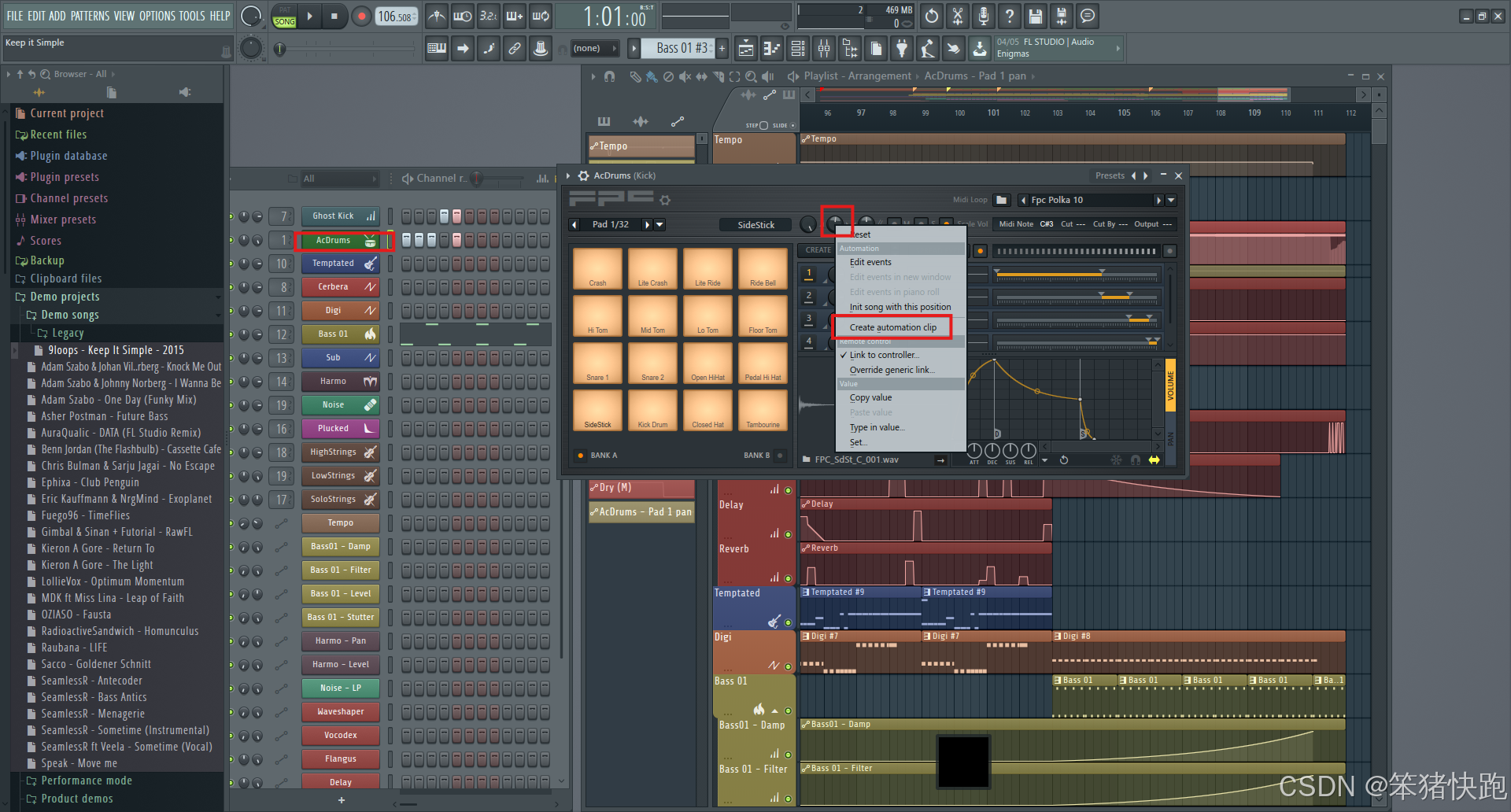This screenshot has width=1511, height=812.
Task: Activate the zoom magnifier tool in the Playlist
Action: (x=750, y=76)
